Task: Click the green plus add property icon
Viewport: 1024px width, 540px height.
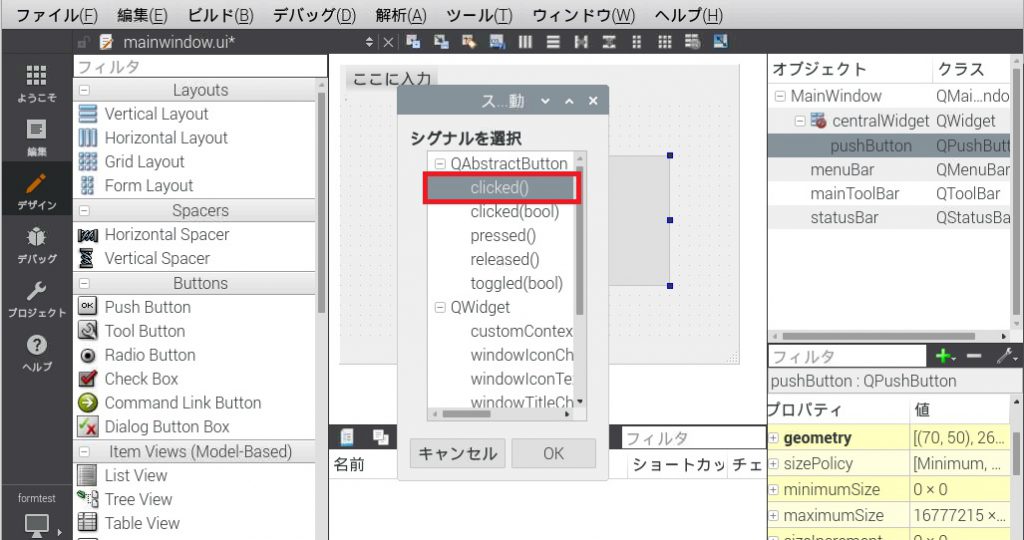Action: point(942,356)
